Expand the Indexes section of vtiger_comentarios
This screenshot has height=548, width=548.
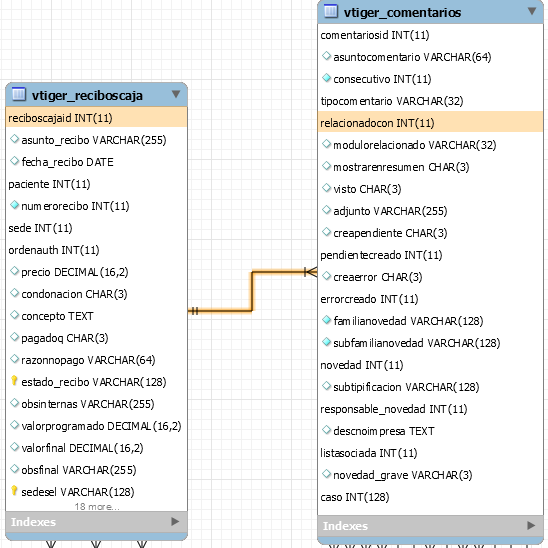click(x=531, y=525)
